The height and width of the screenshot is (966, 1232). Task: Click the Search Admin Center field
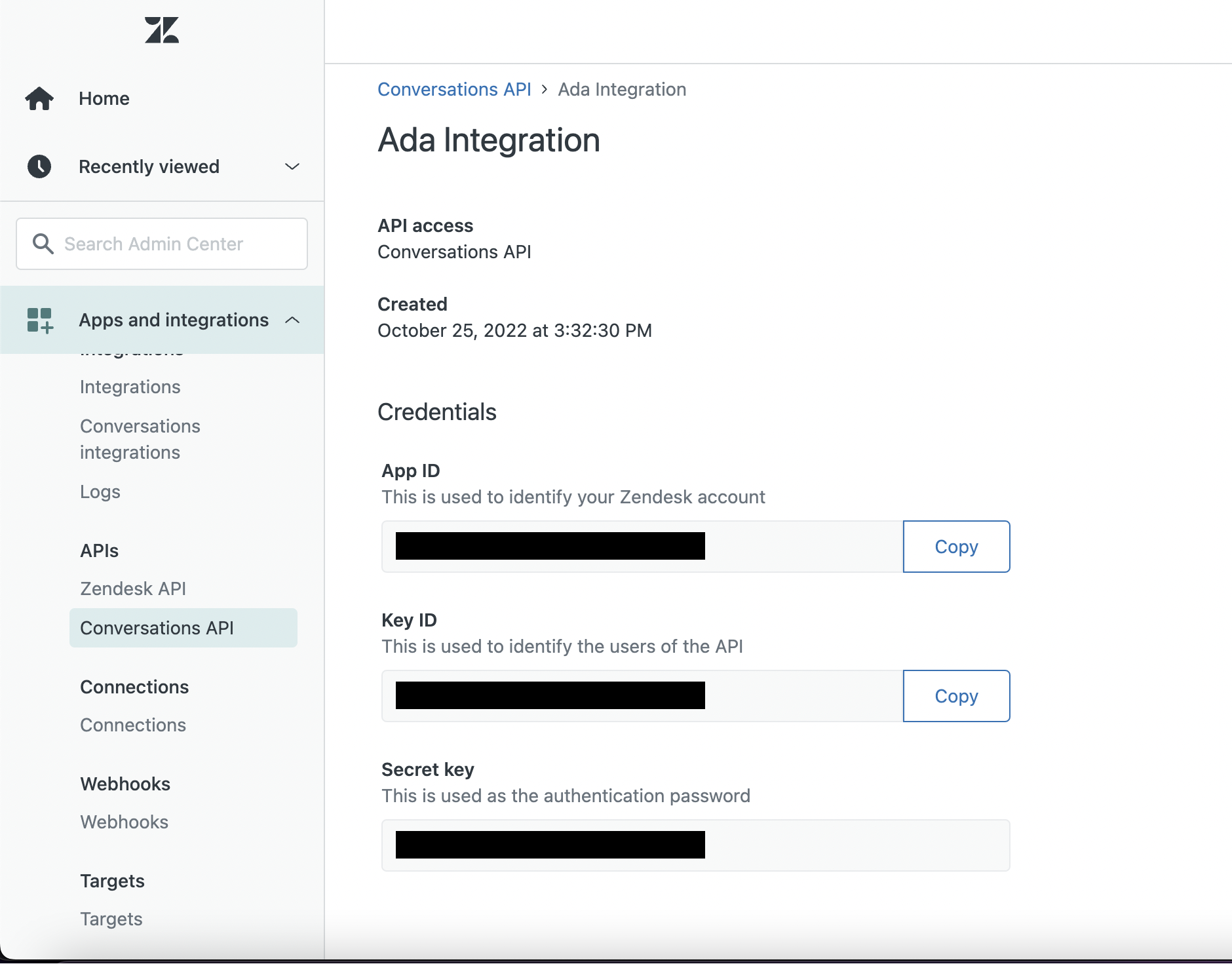[162, 243]
